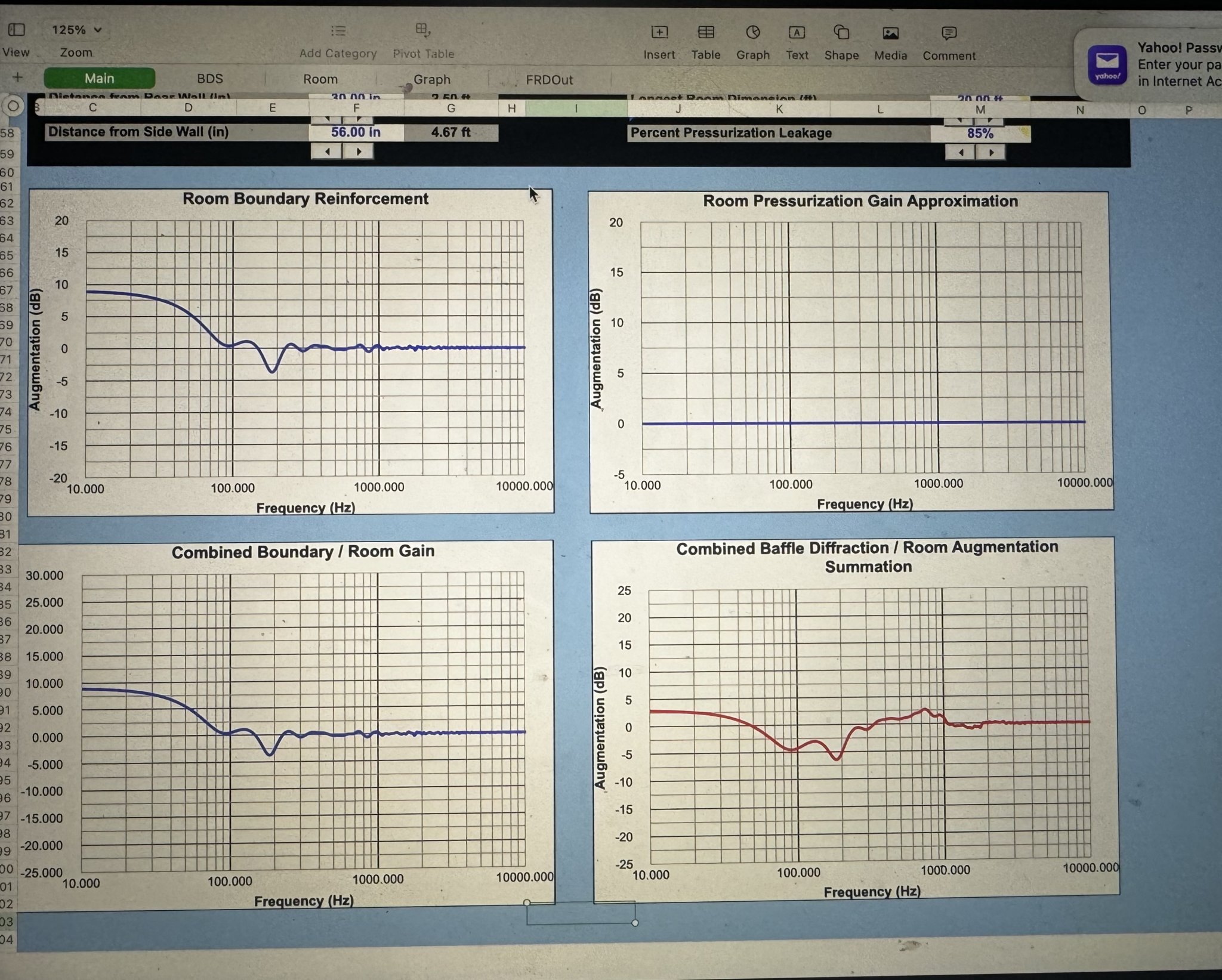Screen dimensions: 1222x980
Task: Select the Combined Boundary / Room Gain chart
Action: coord(286,725)
